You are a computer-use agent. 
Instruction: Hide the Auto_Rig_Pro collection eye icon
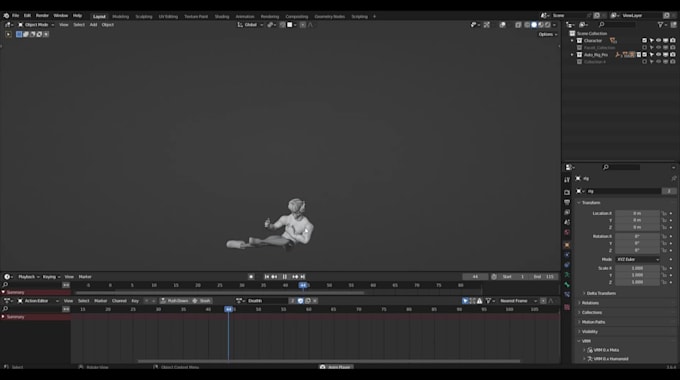(658, 55)
